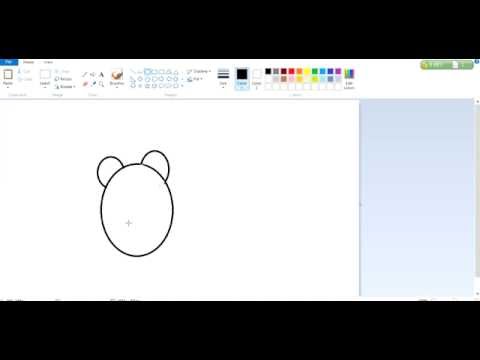Pick the green color swatch
480x360 pixels.
tap(315, 71)
